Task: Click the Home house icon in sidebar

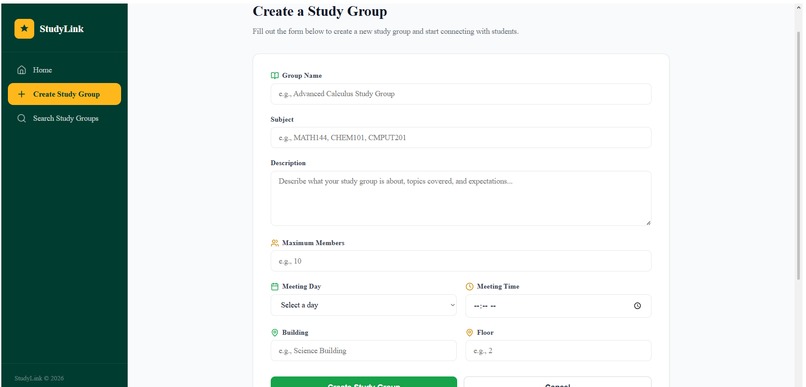Action: [x=22, y=70]
